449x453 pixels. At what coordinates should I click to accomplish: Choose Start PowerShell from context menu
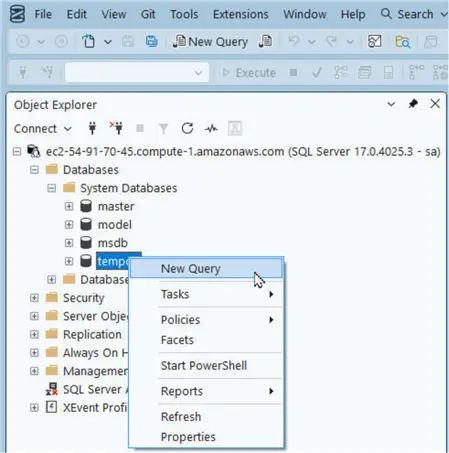pyautogui.click(x=206, y=366)
